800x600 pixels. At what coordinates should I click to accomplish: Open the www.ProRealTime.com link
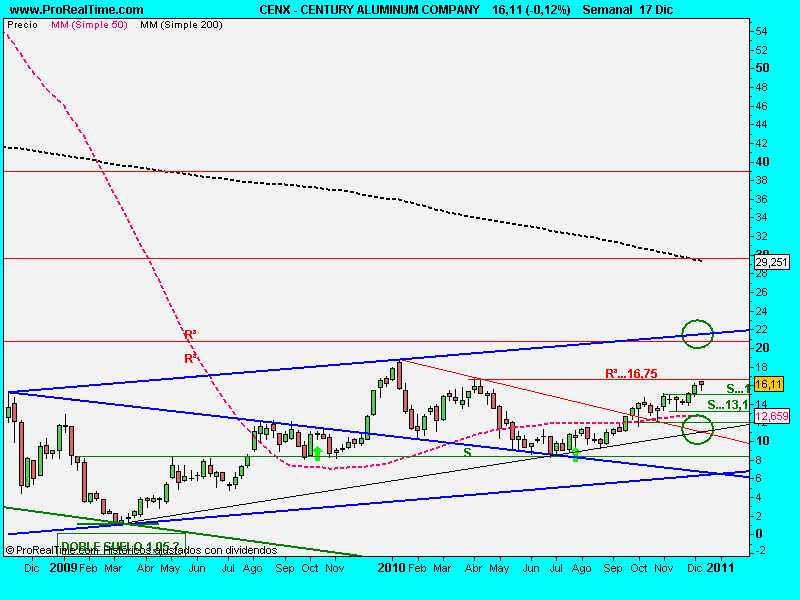pyautogui.click(x=77, y=10)
